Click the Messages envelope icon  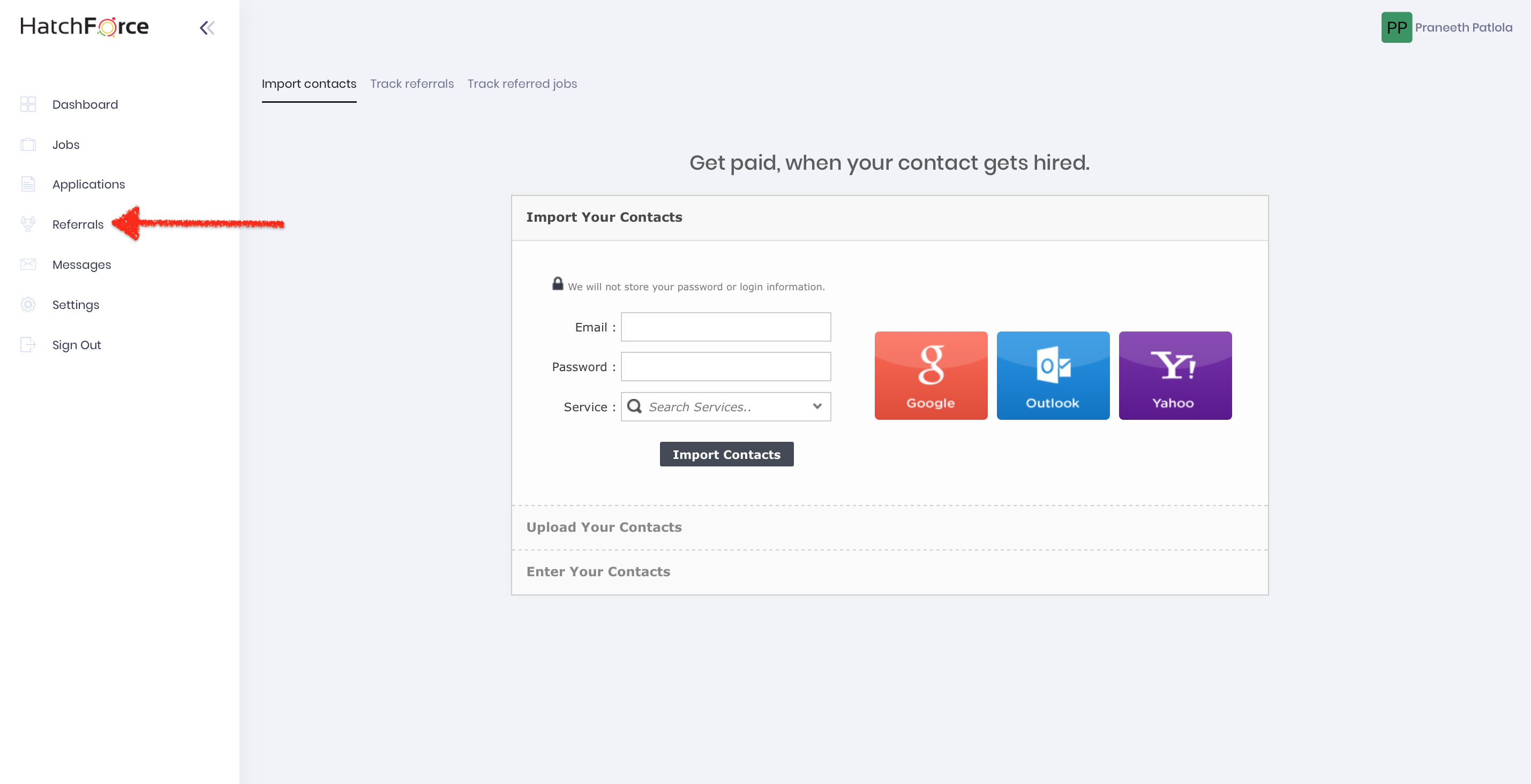click(x=28, y=265)
